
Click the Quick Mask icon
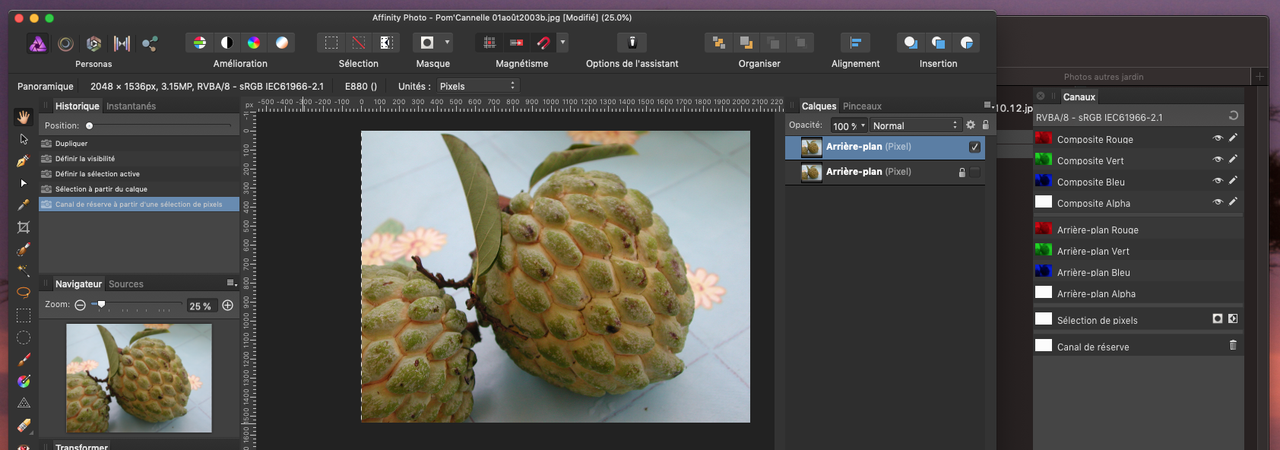tap(427, 43)
